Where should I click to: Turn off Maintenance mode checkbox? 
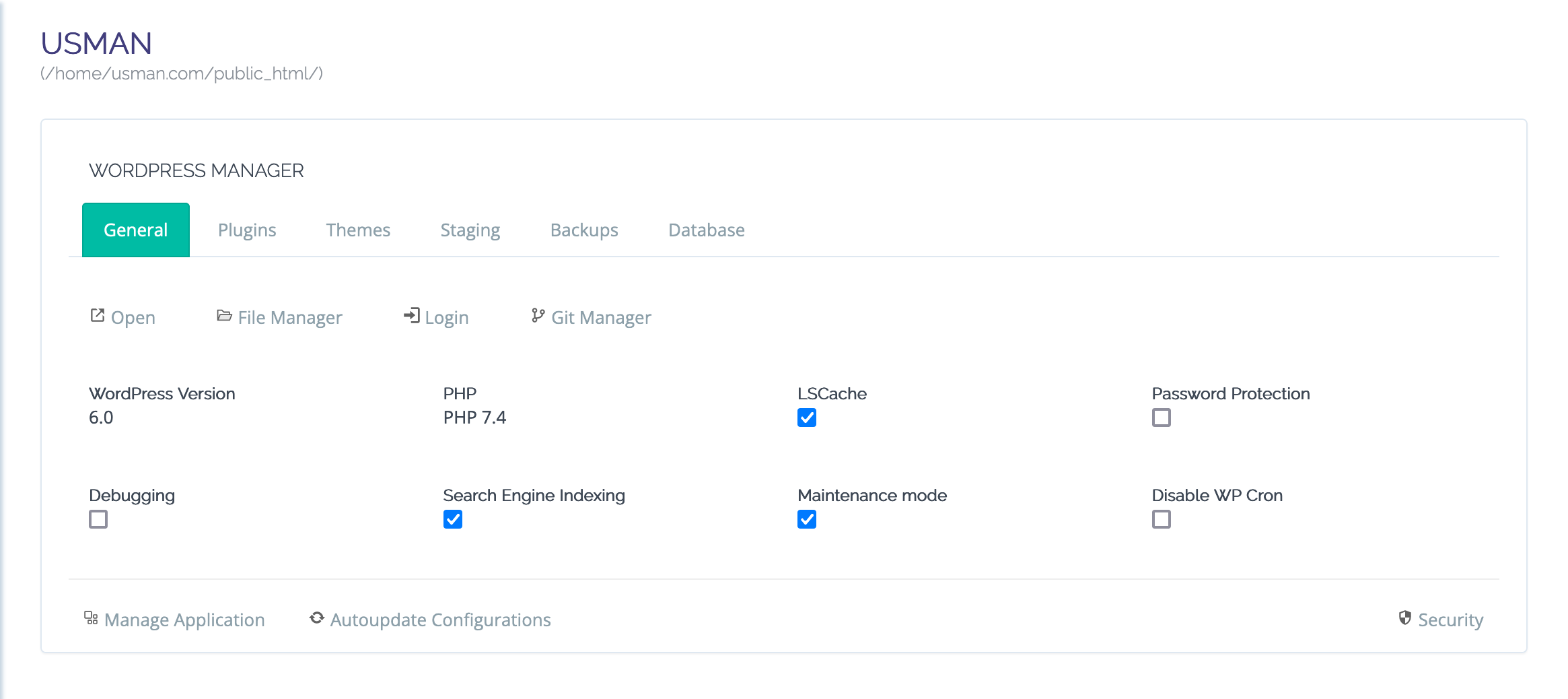click(x=807, y=519)
